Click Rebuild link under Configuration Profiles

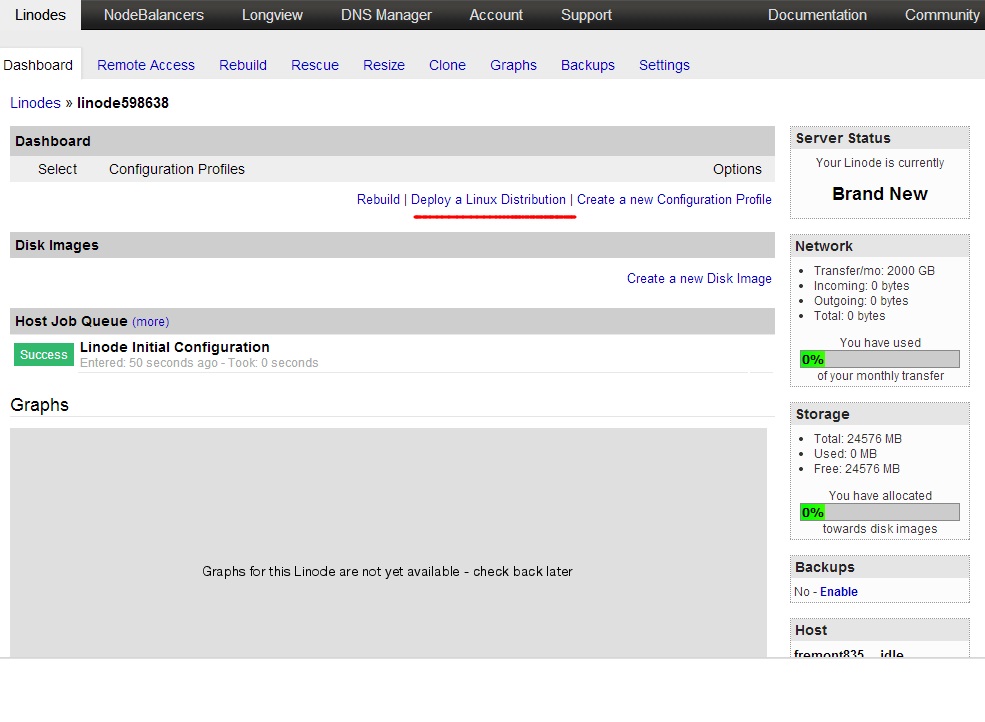pos(378,199)
